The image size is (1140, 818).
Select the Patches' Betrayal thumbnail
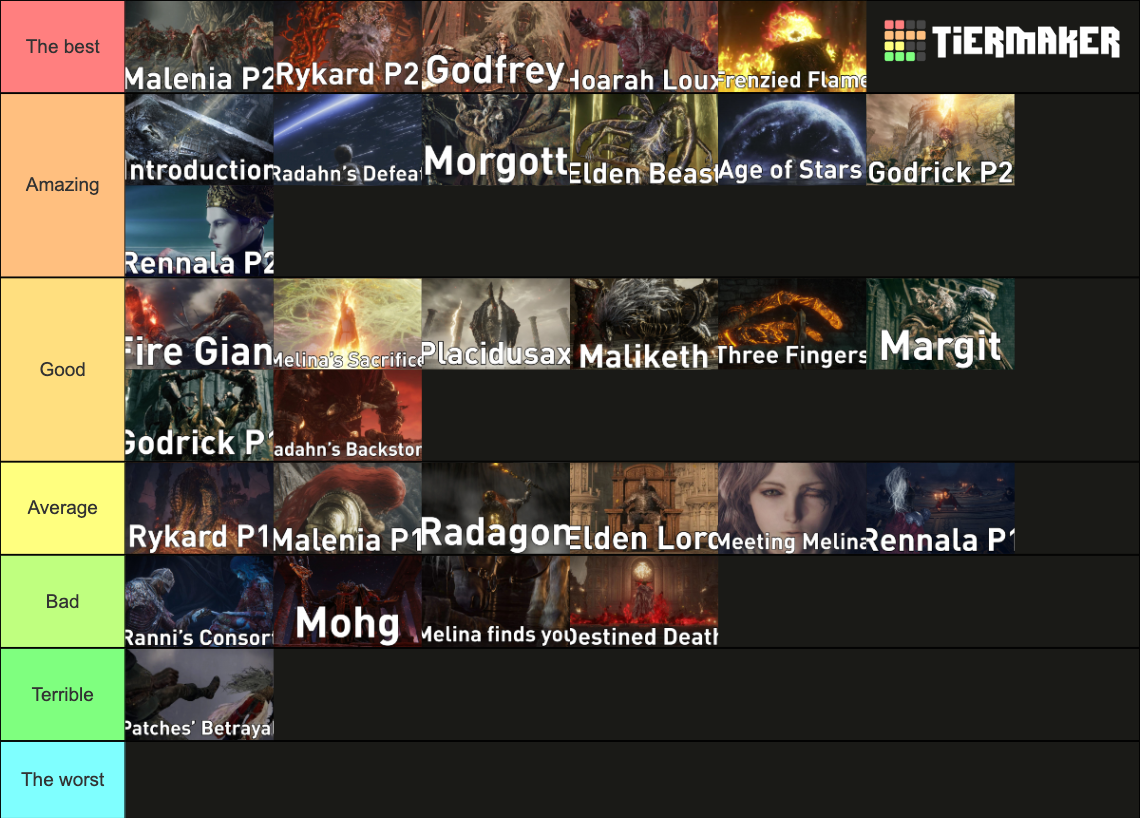click(x=199, y=695)
